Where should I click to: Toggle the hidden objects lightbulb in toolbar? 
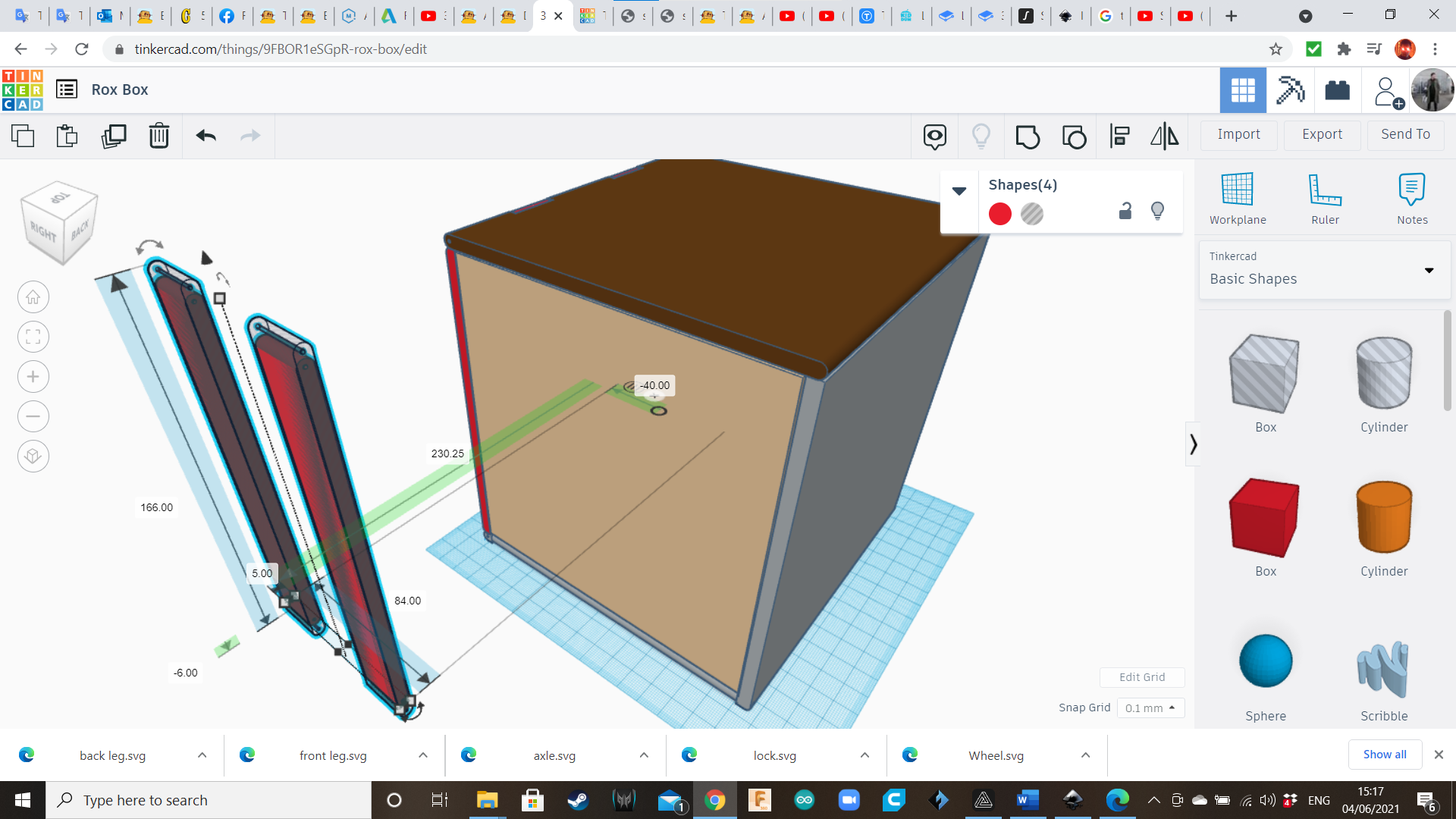(x=981, y=136)
